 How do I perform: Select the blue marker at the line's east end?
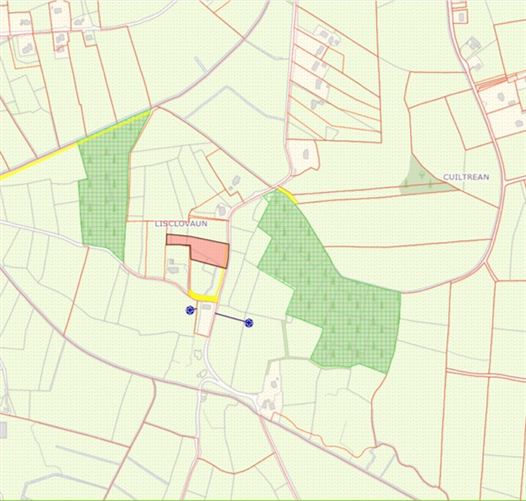(x=249, y=323)
